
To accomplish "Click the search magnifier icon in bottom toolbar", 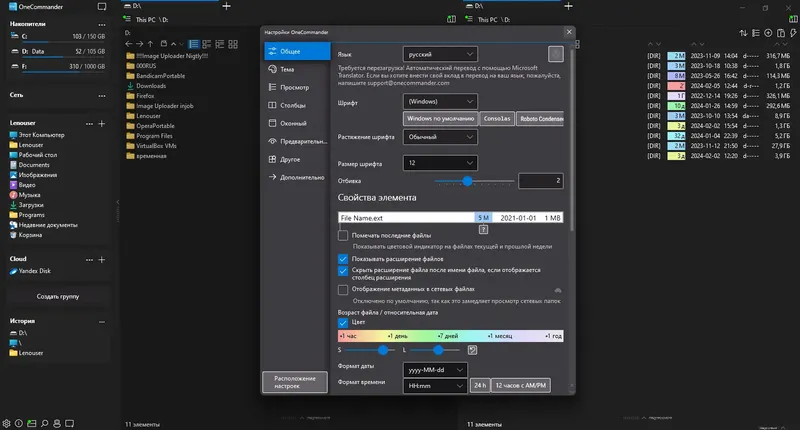I will [44, 423].
